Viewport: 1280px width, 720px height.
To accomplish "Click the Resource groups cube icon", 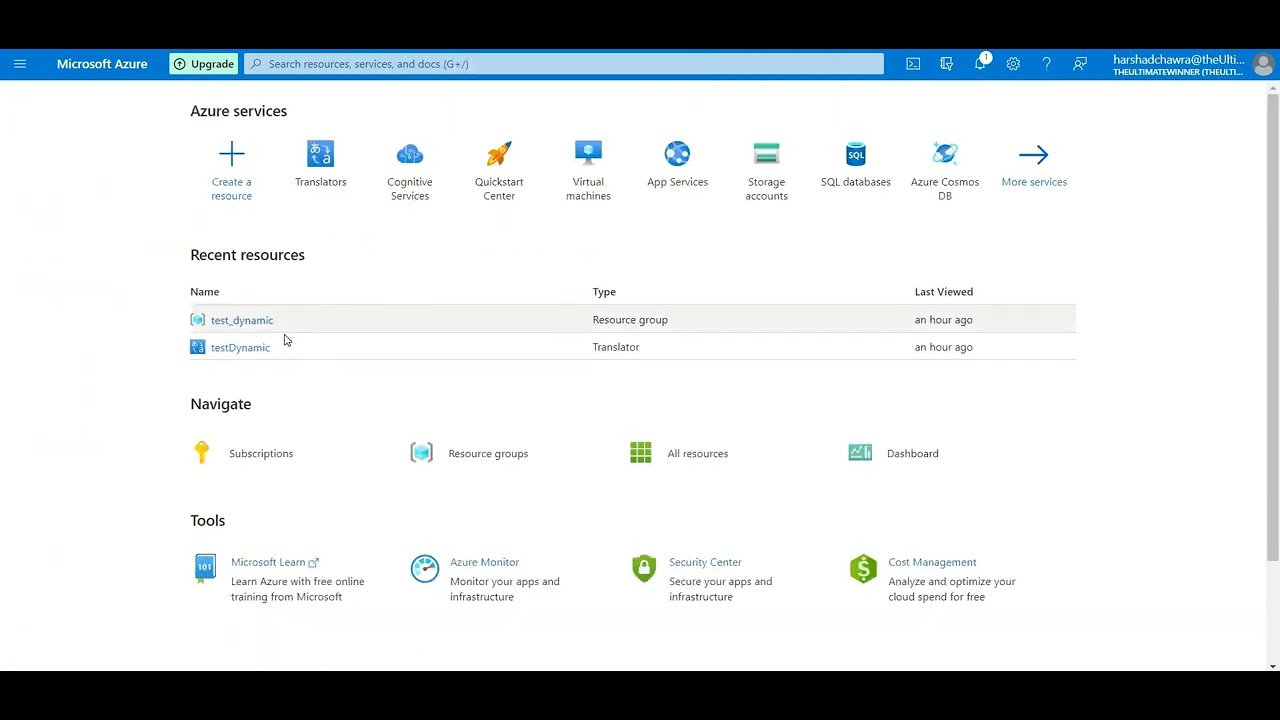I will [422, 453].
